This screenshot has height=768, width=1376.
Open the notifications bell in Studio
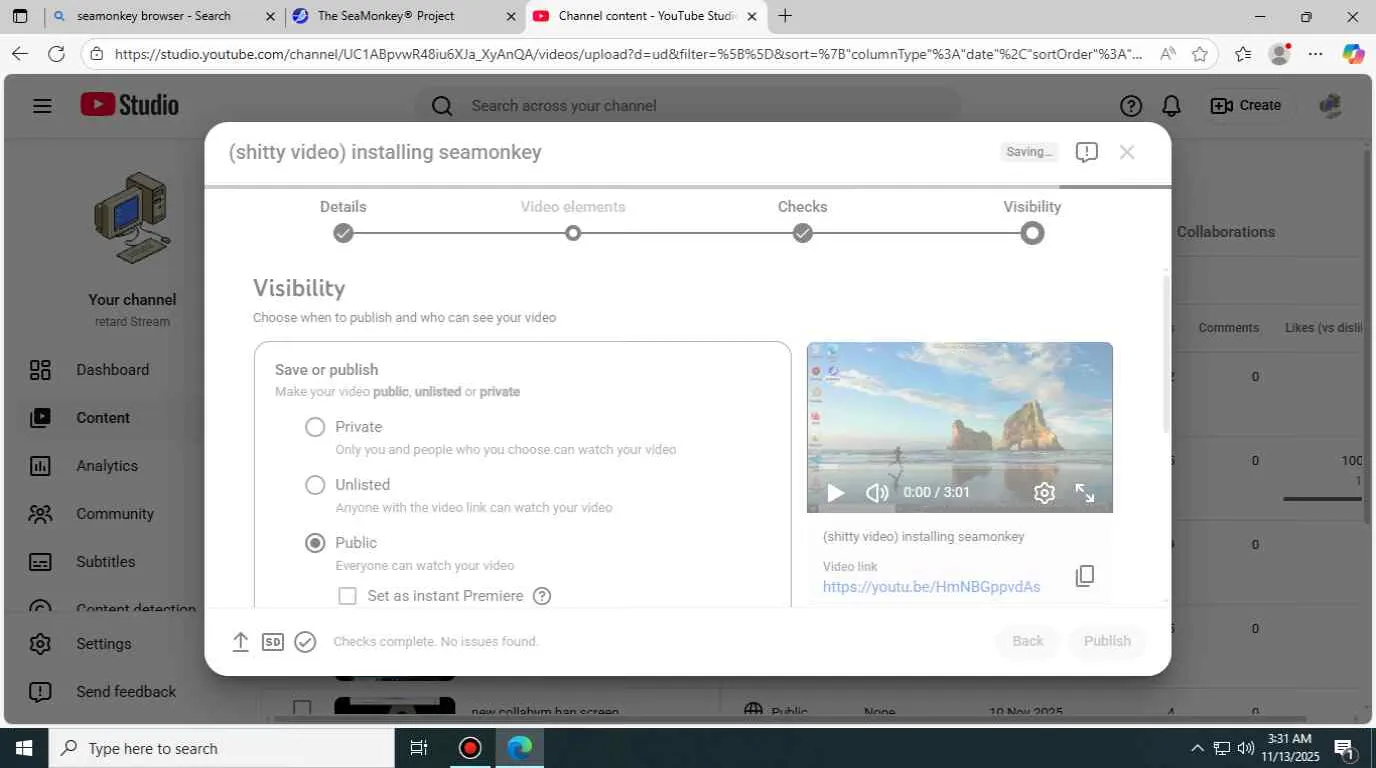coord(1171,106)
